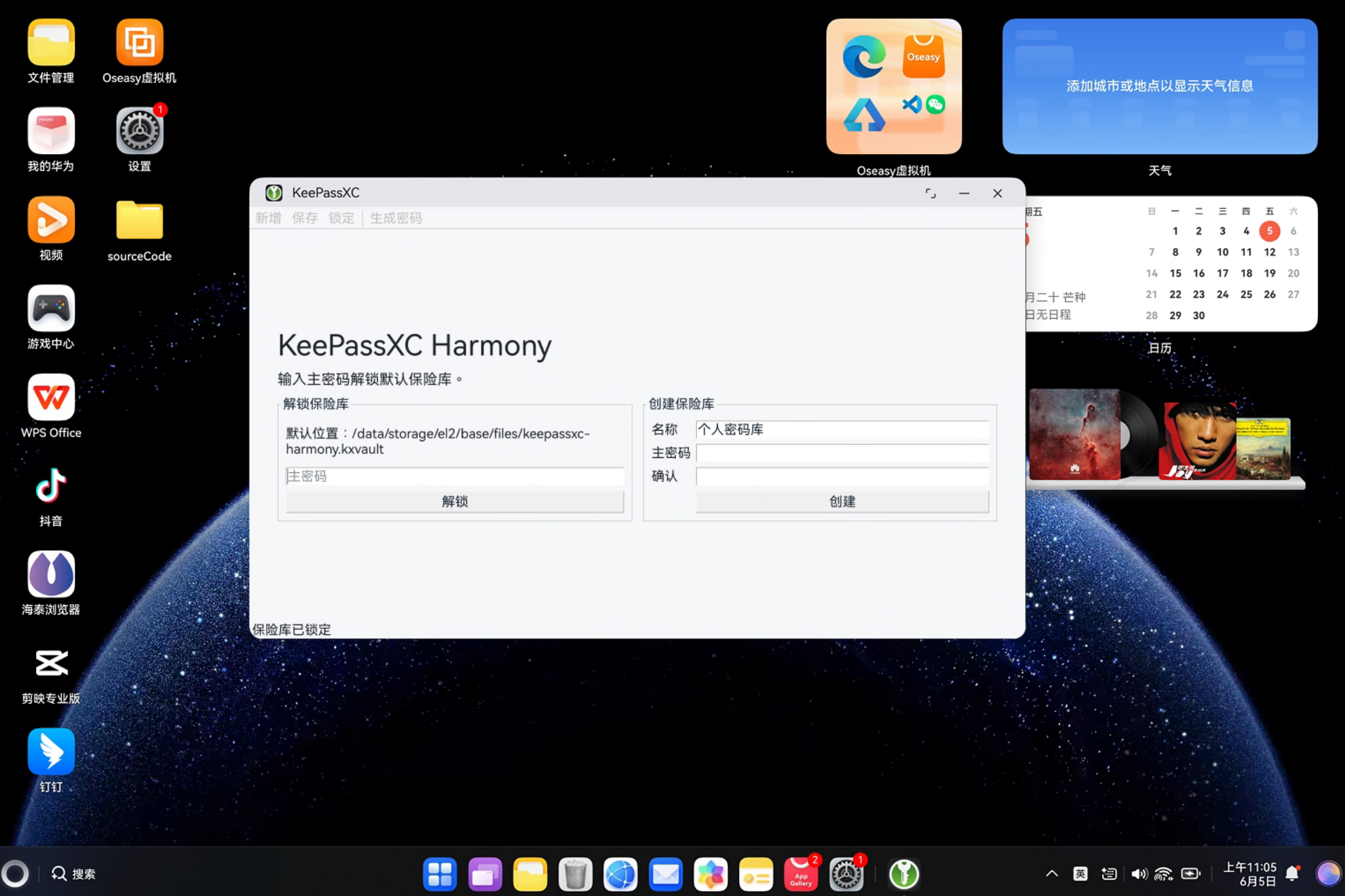
Task: Focus the 确认 password field
Action: [842, 476]
